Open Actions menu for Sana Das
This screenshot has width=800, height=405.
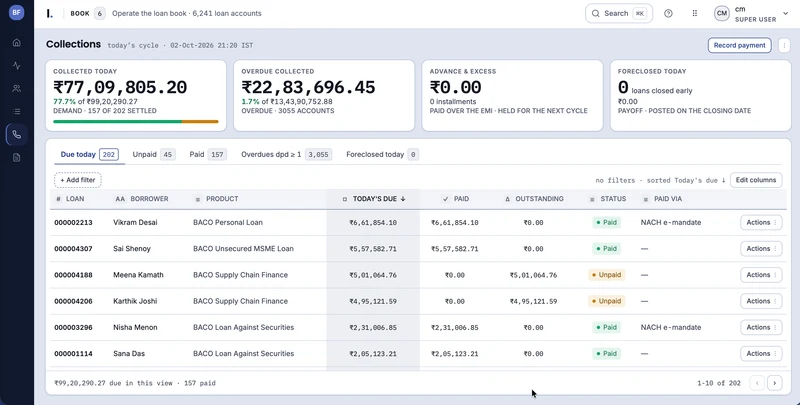761,353
